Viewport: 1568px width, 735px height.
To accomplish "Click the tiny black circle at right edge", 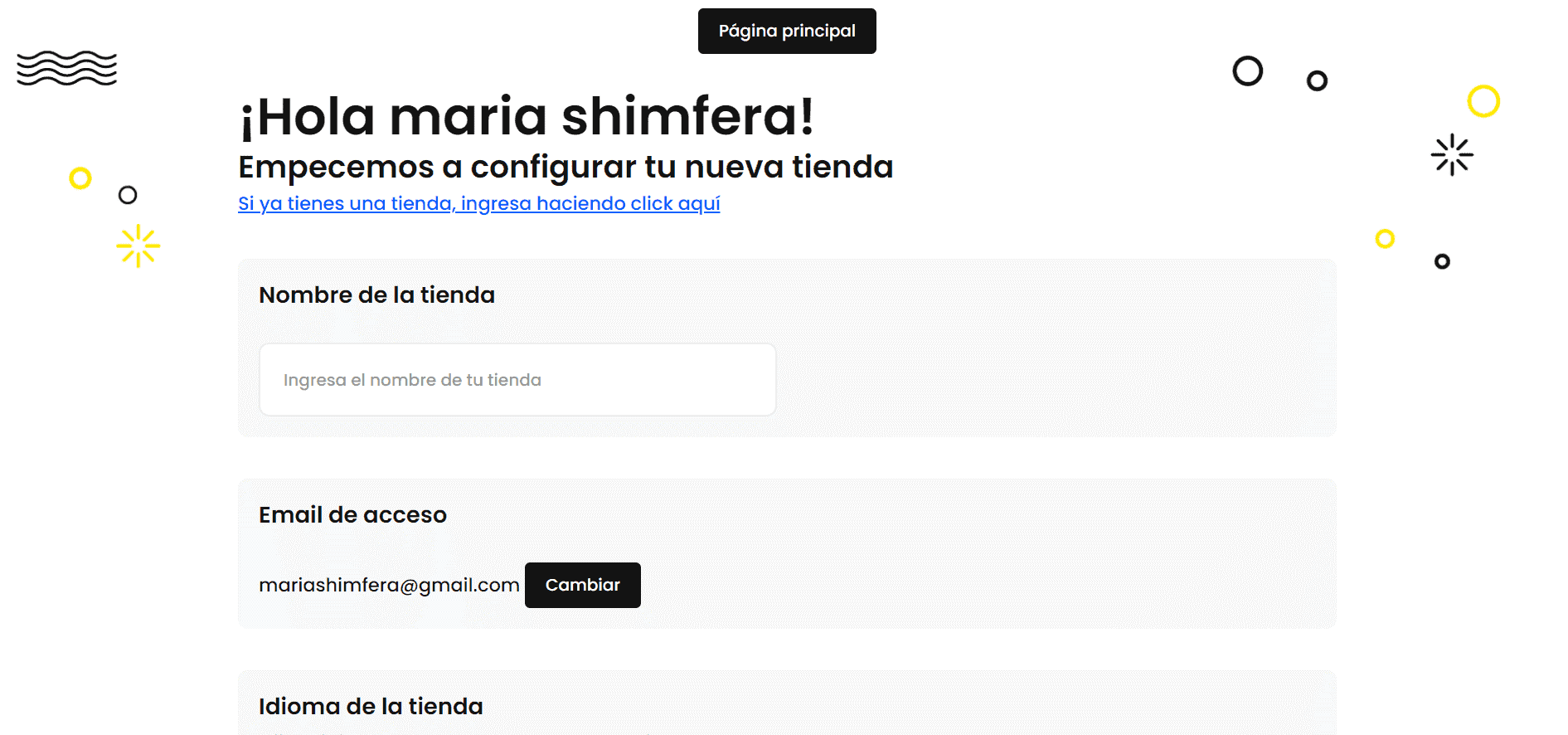I will [x=1442, y=261].
